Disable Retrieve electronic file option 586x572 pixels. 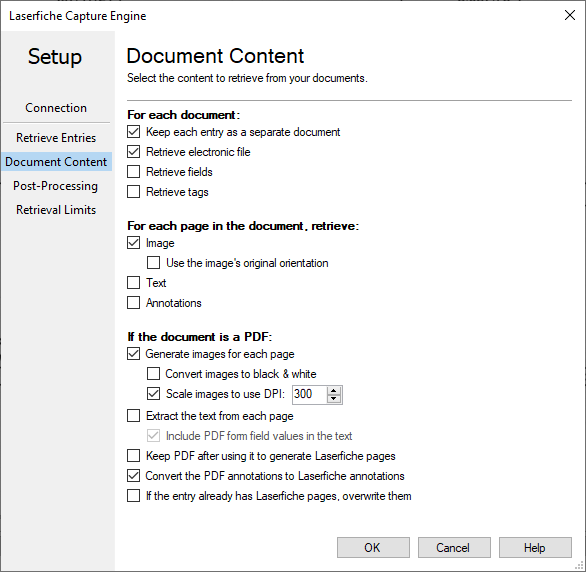pos(133,152)
